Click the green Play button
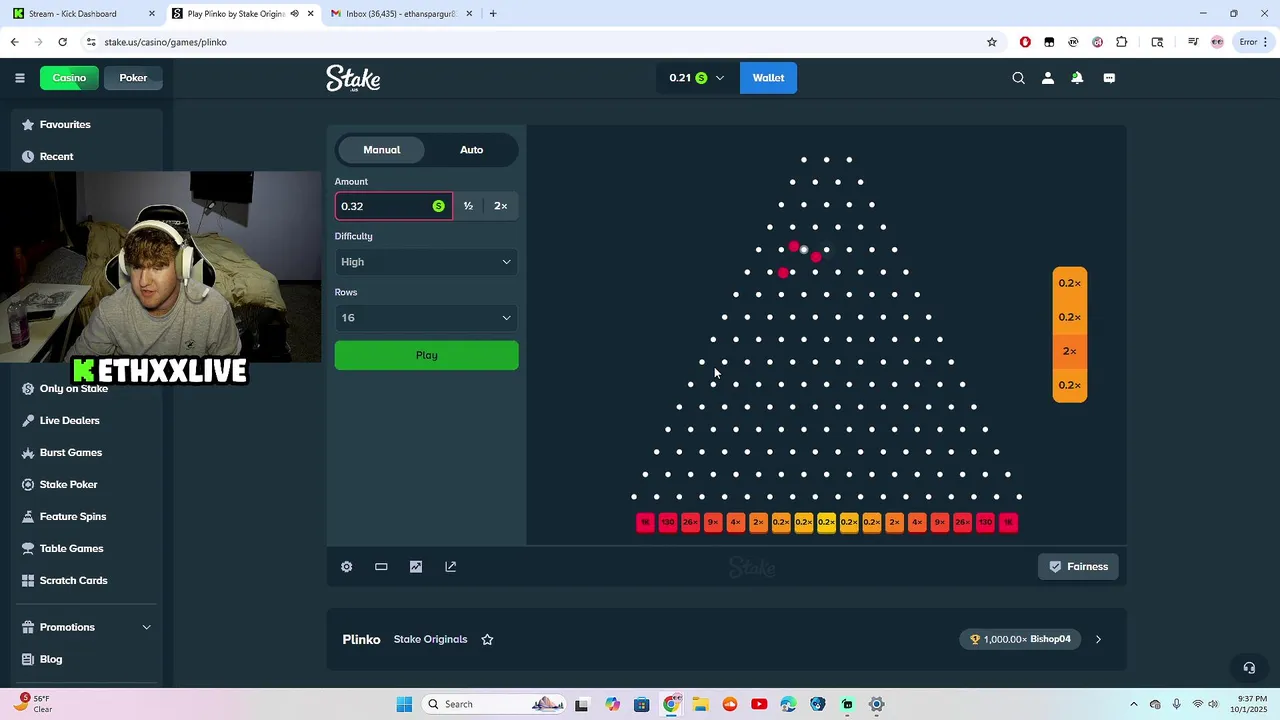This screenshot has height=720, width=1280. 426,355
